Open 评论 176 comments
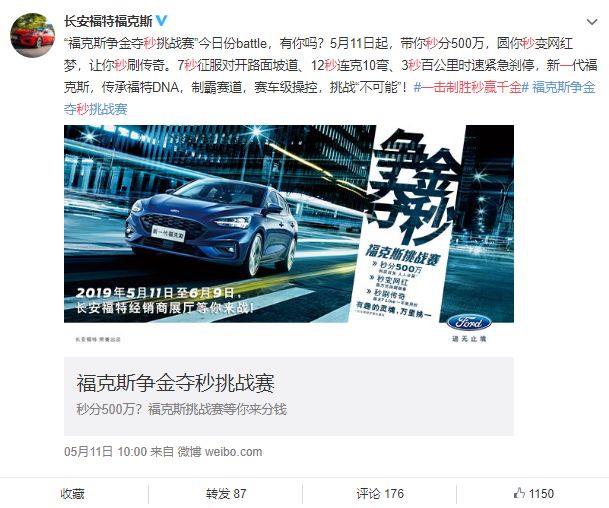This screenshot has width=609, height=508. point(380,494)
